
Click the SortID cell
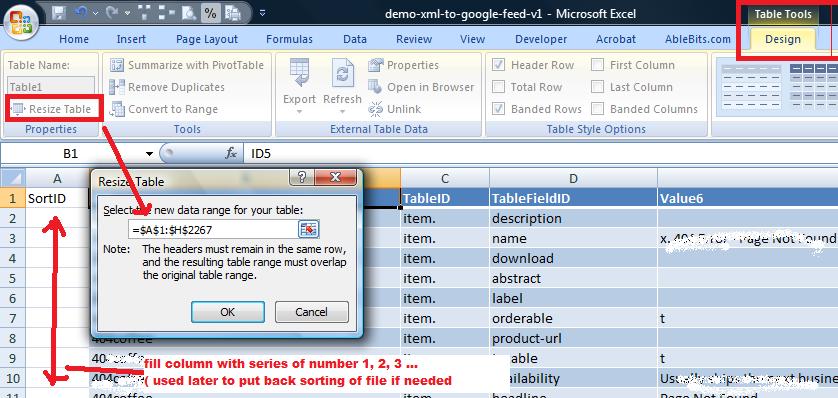point(57,198)
